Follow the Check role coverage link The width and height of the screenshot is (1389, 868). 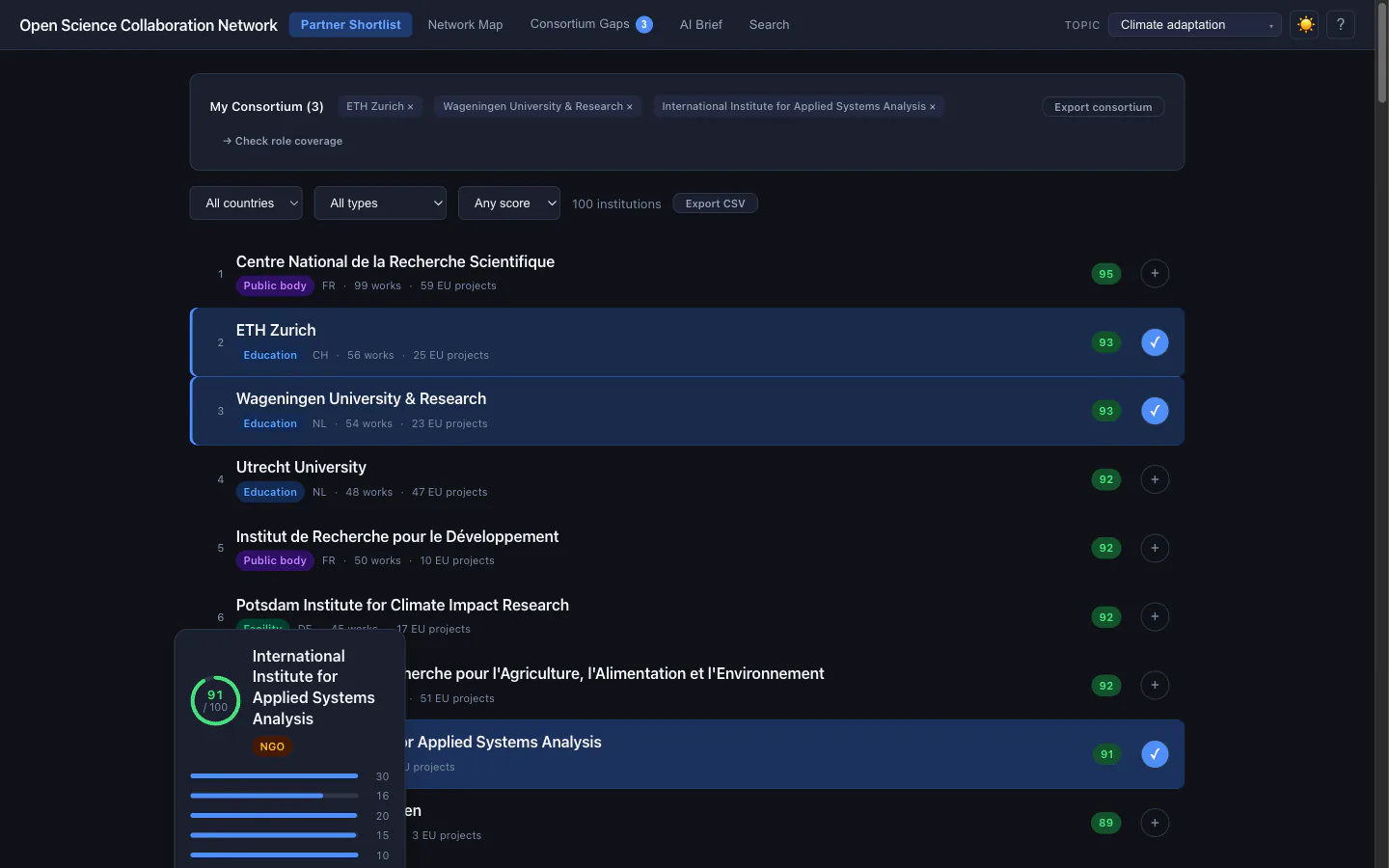pyautogui.click(x=283, y=141)
